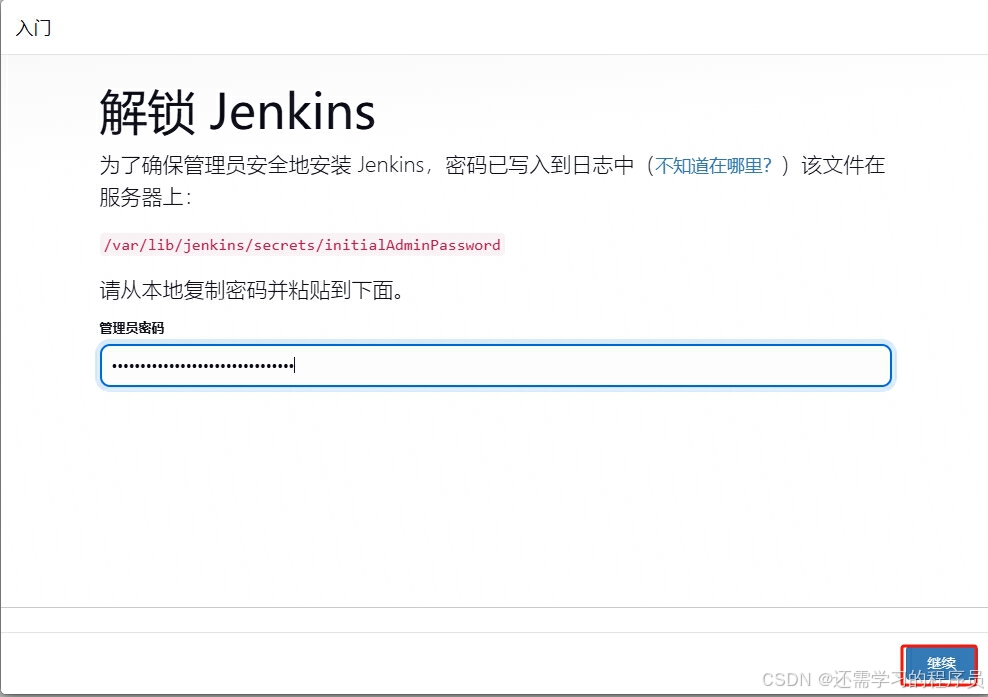Open the 不知道在哪里? help link
The width and height of the screenshot is (988, 697).
coord(713,166)
